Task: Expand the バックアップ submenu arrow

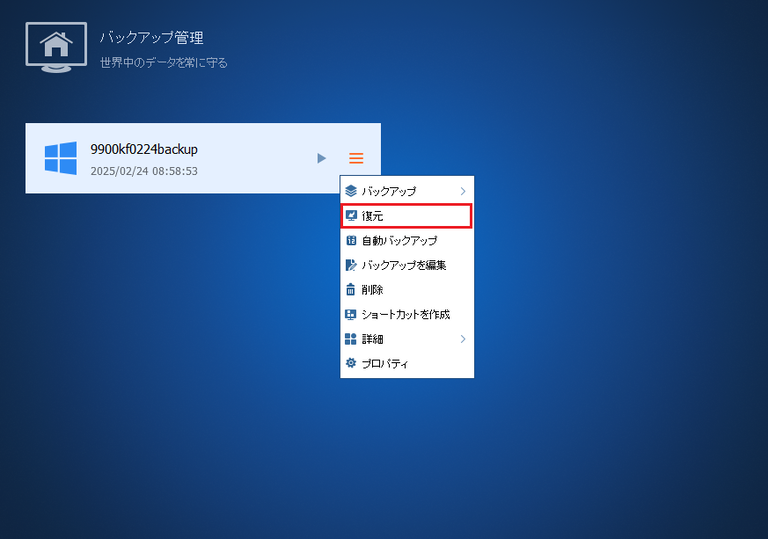Action: pos(463,191)
